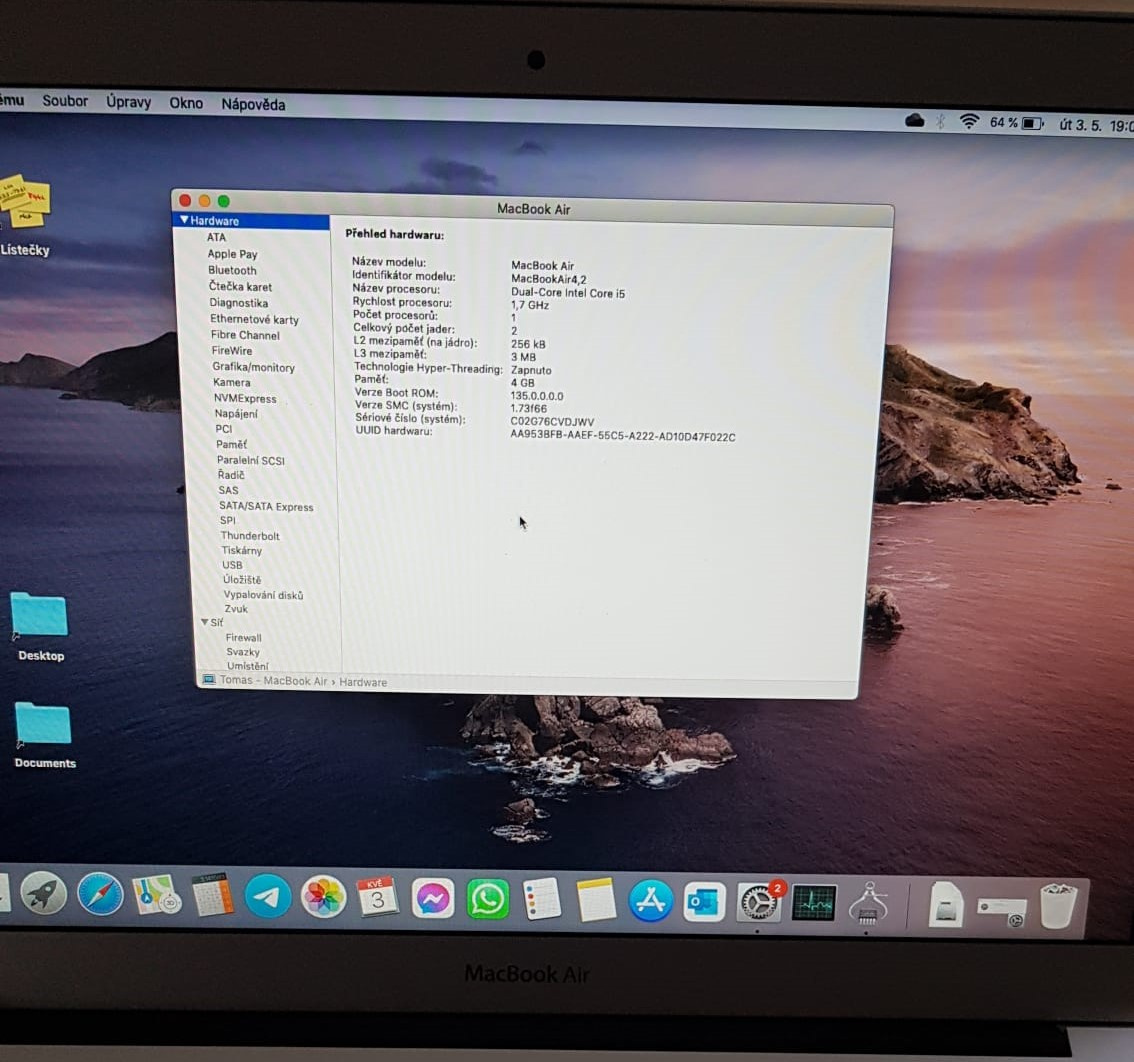Open Photos from the Dock

(x=322, y=896)
